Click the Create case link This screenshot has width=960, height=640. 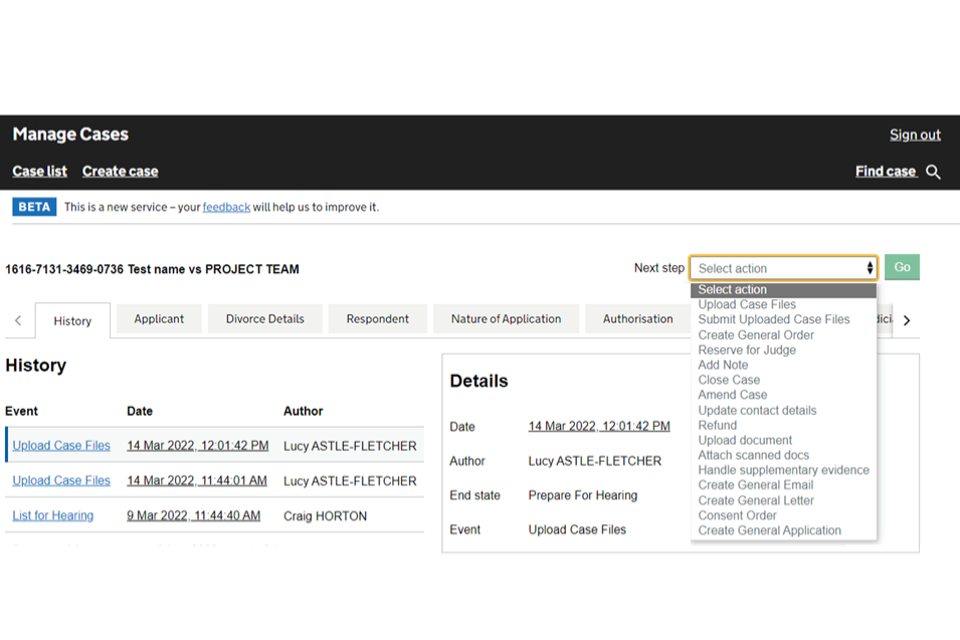pos(120,171)
